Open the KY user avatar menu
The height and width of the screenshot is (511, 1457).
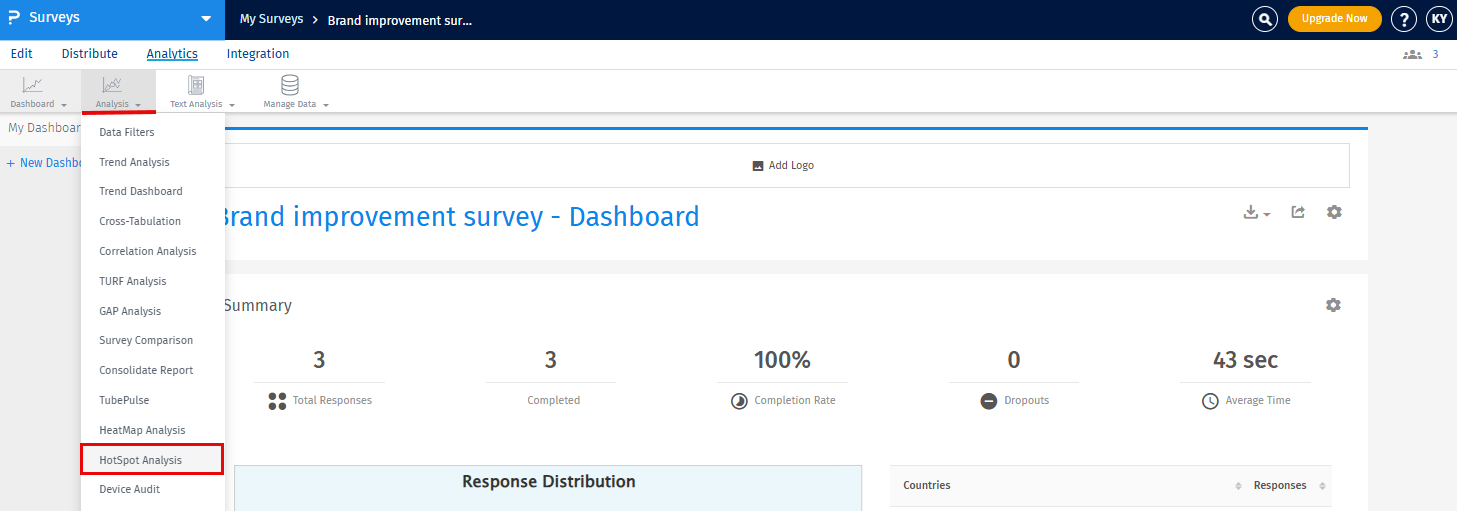tap(1439, 19)
